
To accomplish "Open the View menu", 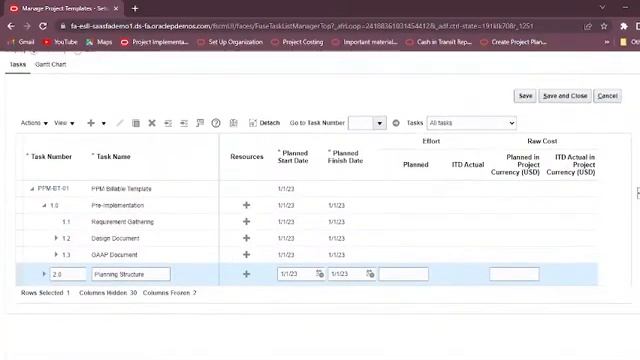I will pos(64,123).
